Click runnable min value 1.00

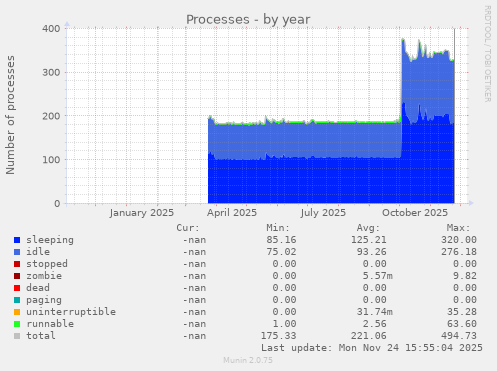tap(284, 324)
